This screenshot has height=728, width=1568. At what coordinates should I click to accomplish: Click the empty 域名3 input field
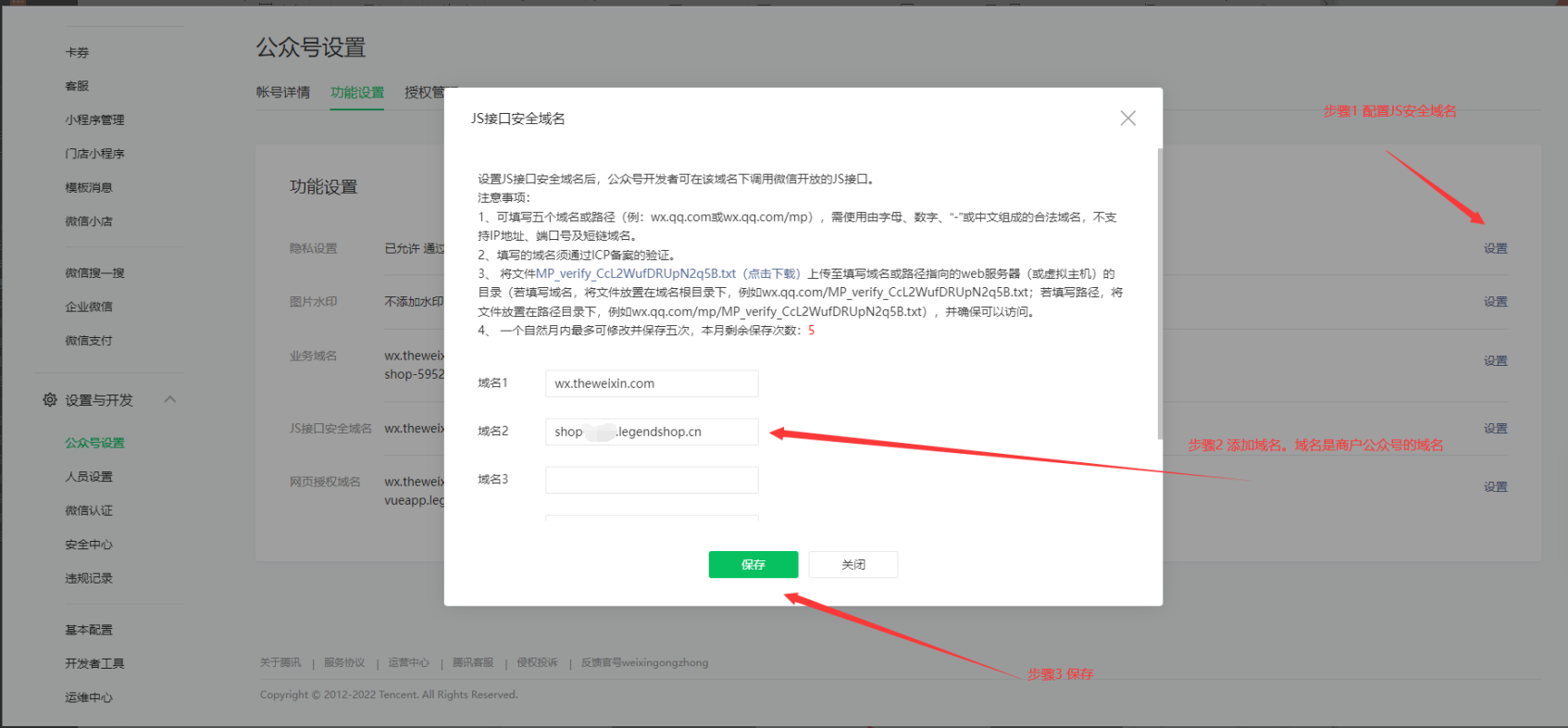point(652,480)
